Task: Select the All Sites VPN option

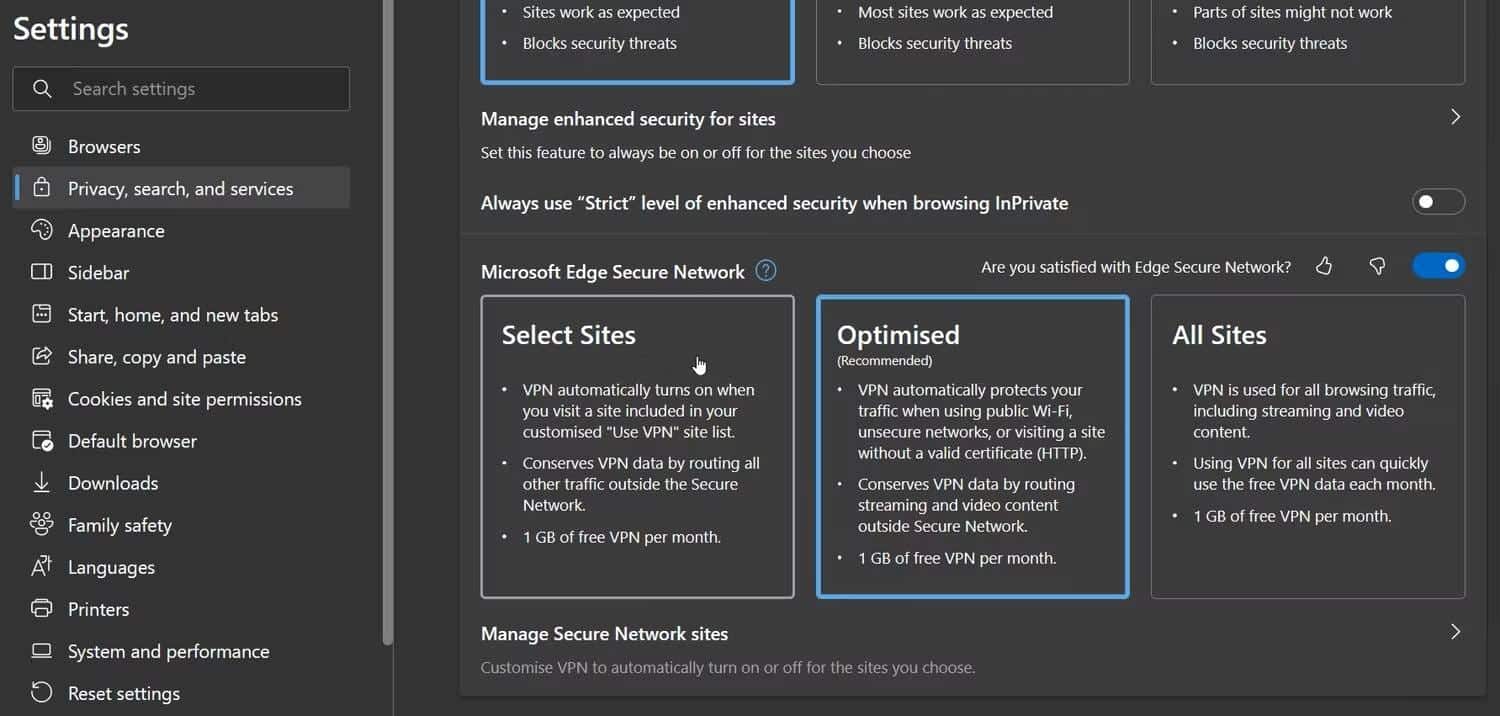Action: point(1307,447)
